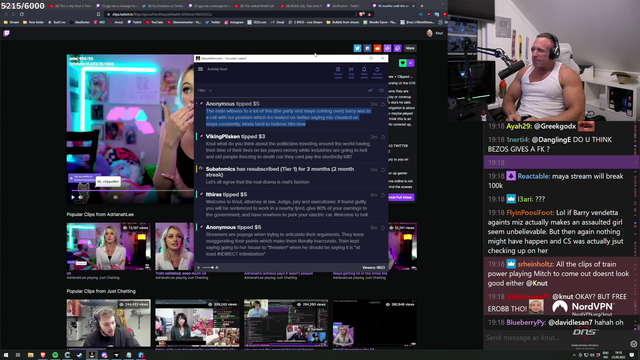Switch to the 'This is why Knut is Twitch' tab

point(72,6)
